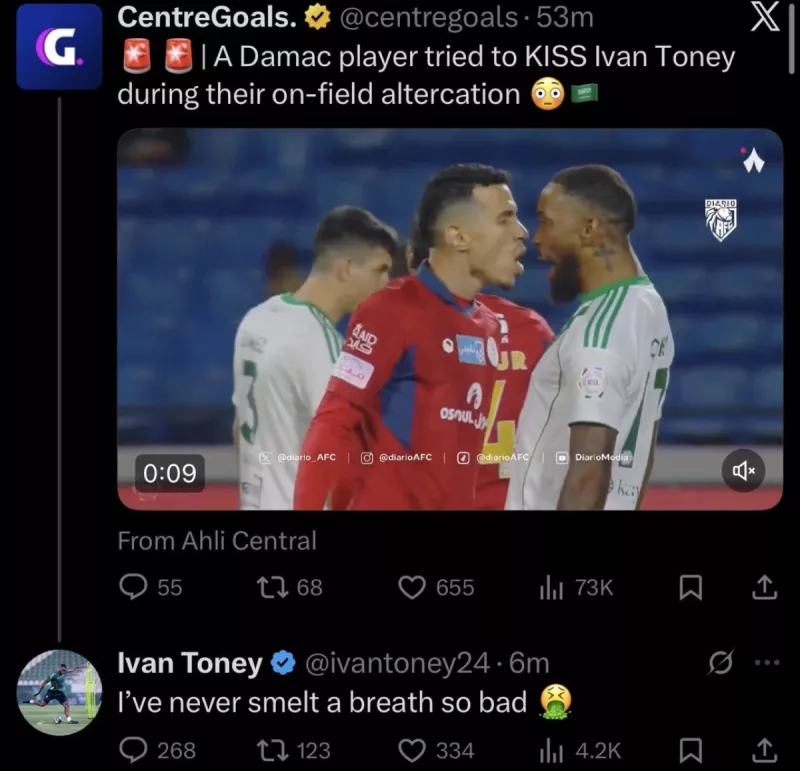Bookmark Ivan Toney's reply
The image size is (800, 771).
pyautogui.click(x=690, y=749)
